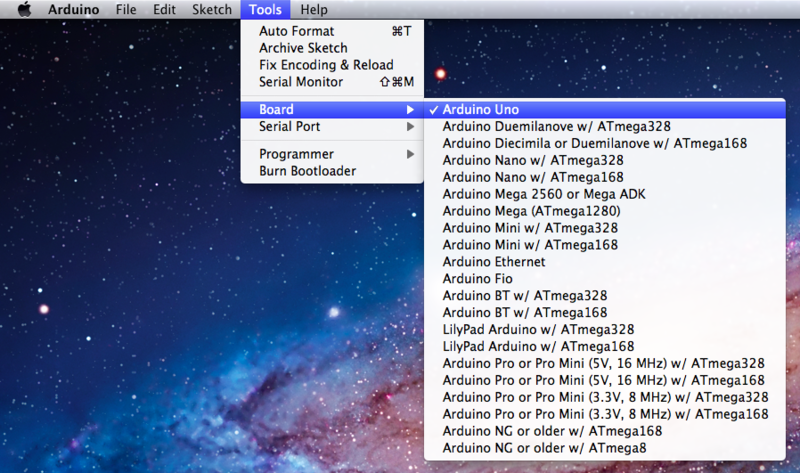This screenshot has height=473, width=800.
Task: Select Arduino Mega (ATmega1280)
Action: 605,211
